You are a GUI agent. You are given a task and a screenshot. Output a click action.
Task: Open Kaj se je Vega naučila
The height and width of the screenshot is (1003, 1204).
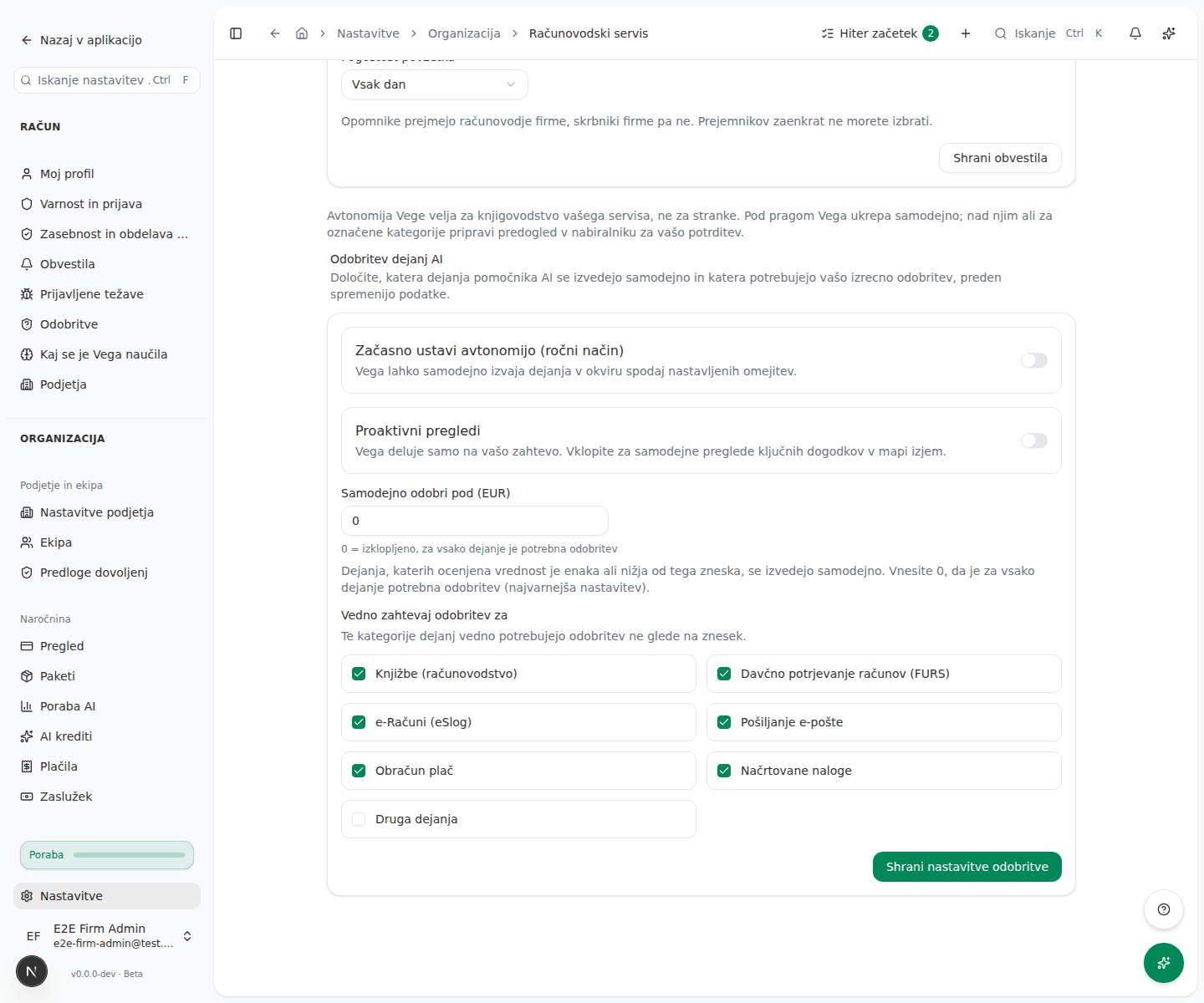tap(107, 354)
